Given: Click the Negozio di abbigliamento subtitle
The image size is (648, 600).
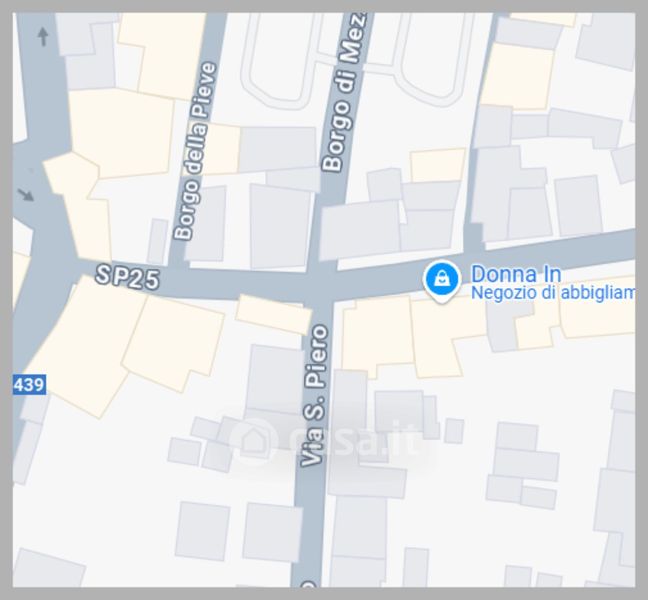Looking at the screenshot, I should (x=553, y=293).
